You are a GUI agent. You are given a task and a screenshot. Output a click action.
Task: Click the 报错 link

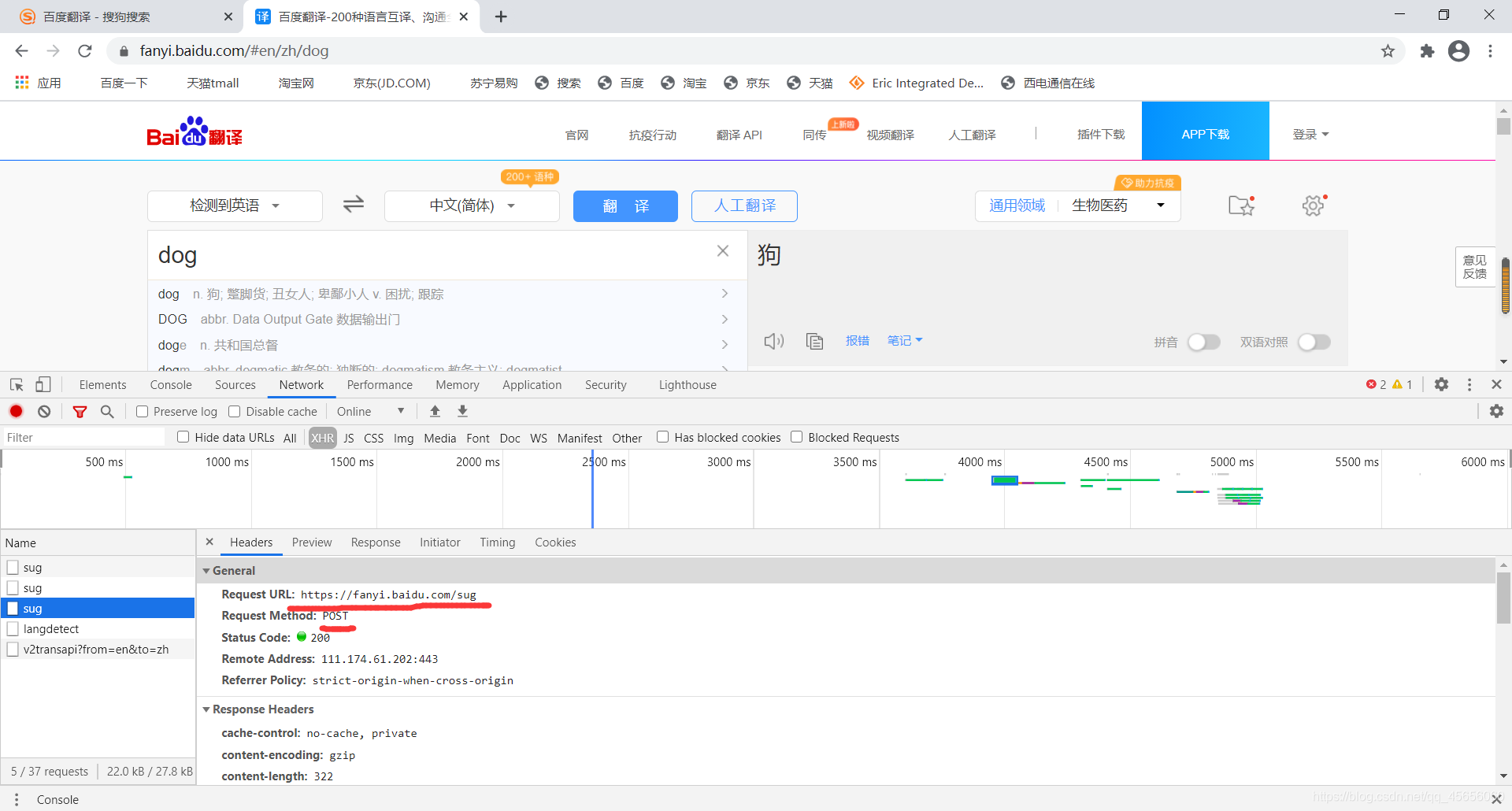(858, 341)
